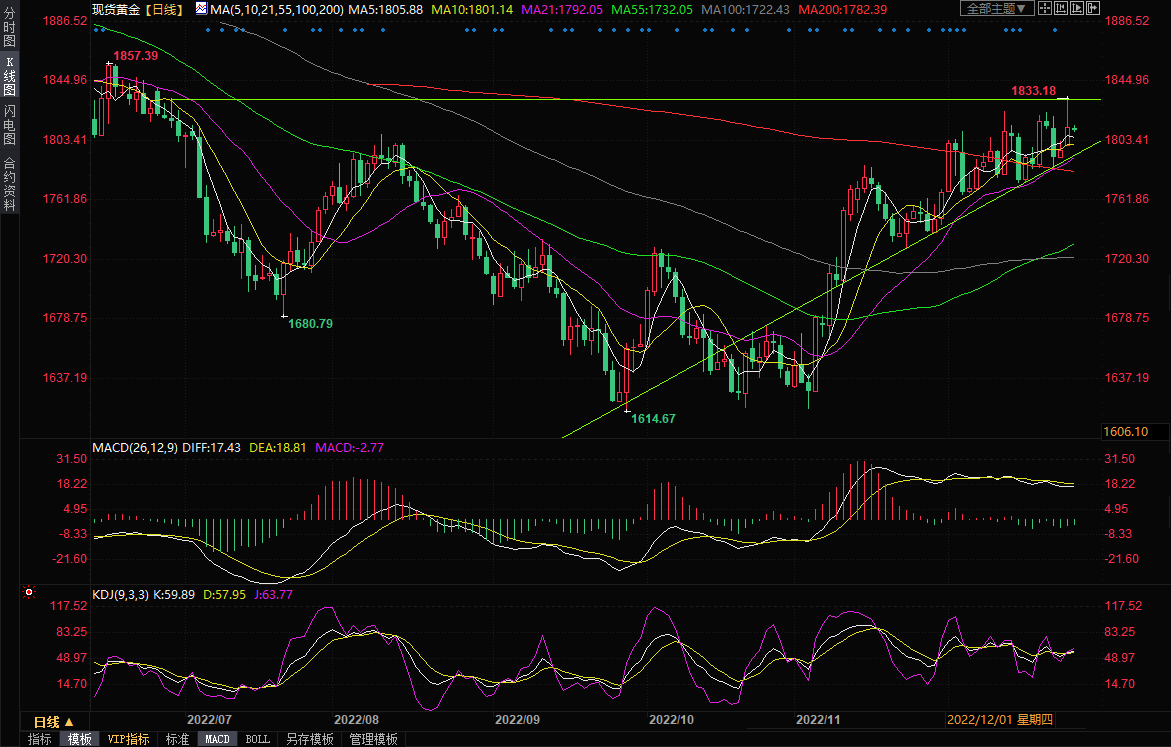
Task: Toggle the 指标 tab at bottom
Action: pyautogui.click(x=40, y=739)
